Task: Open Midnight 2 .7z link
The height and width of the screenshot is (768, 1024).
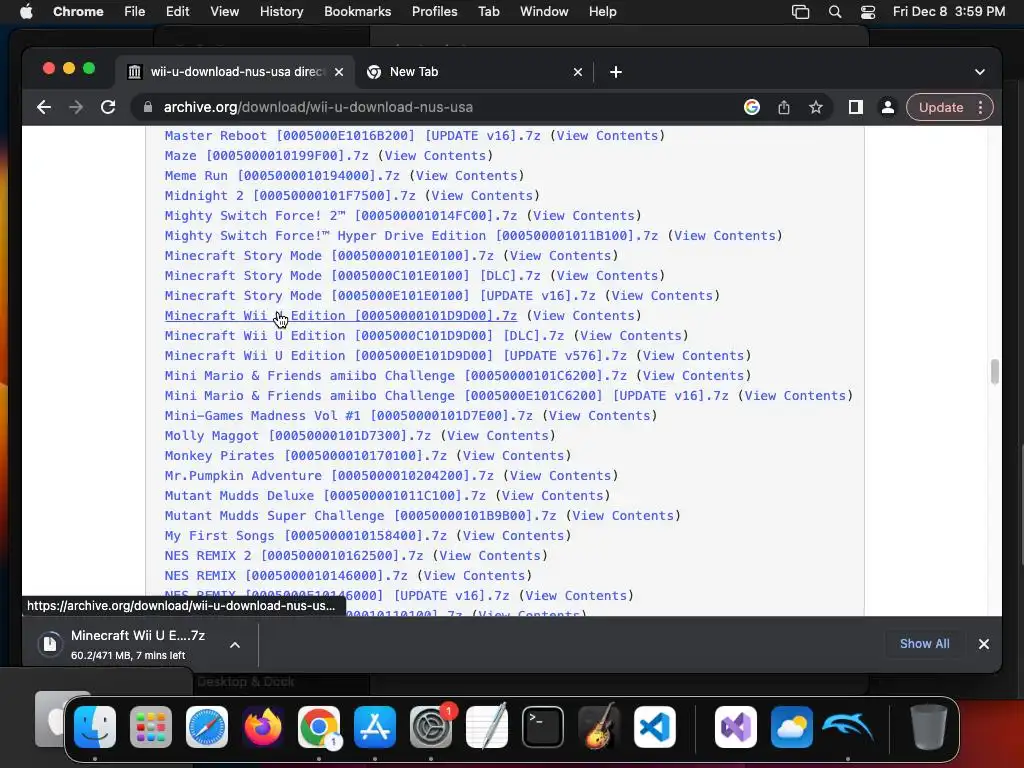Action: pos(290,195)
